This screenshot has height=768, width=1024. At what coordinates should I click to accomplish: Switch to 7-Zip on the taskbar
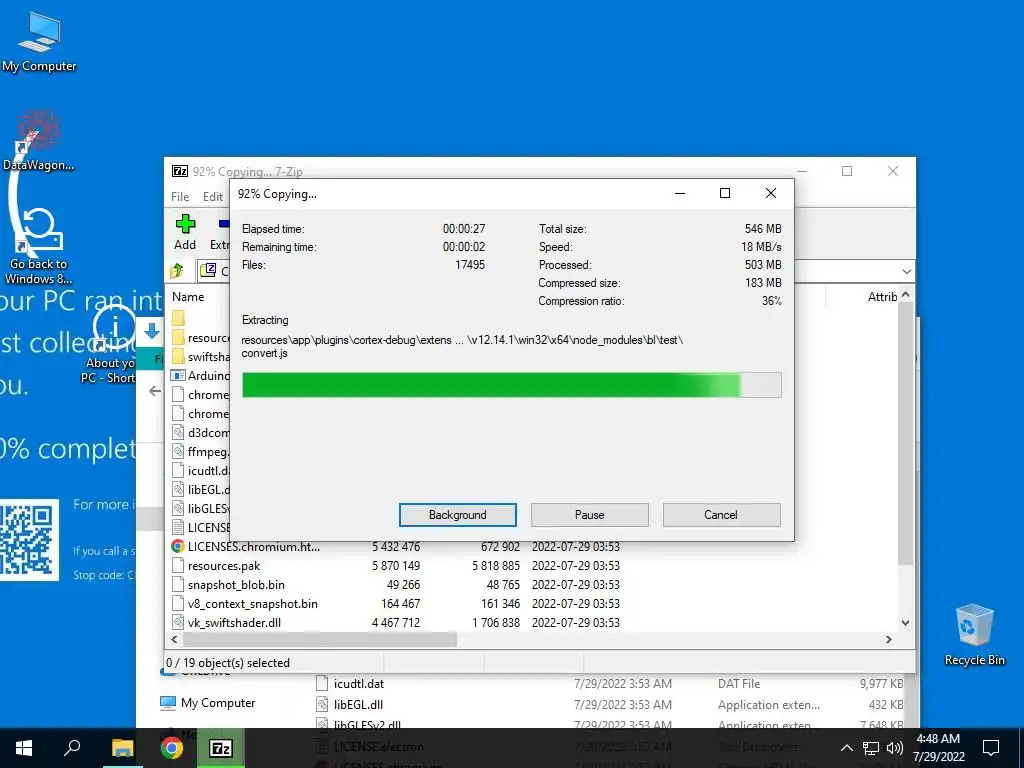click(221, 748)
